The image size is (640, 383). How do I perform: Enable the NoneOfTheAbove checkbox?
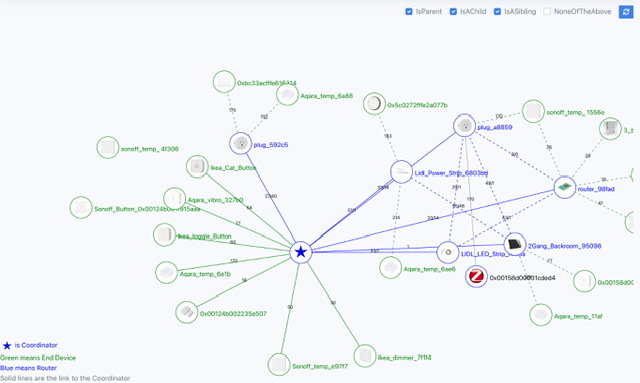click(547, 11)
